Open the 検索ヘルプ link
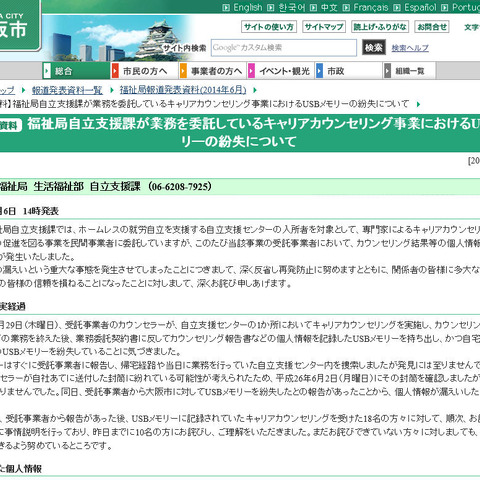The width and height of the screenshot is (480, 480). [410, 48]
